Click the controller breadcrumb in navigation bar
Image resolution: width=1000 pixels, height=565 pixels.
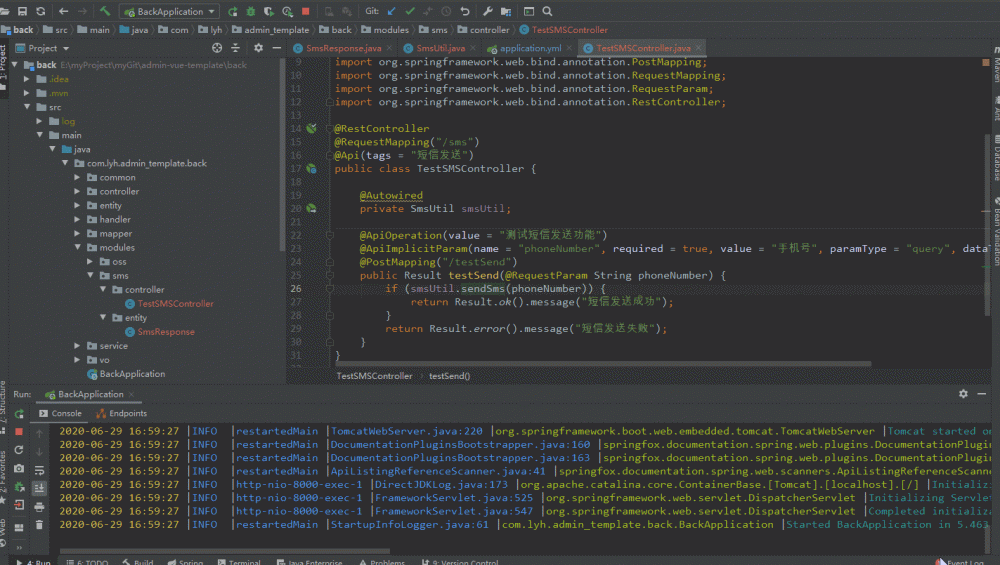[489, 30]
